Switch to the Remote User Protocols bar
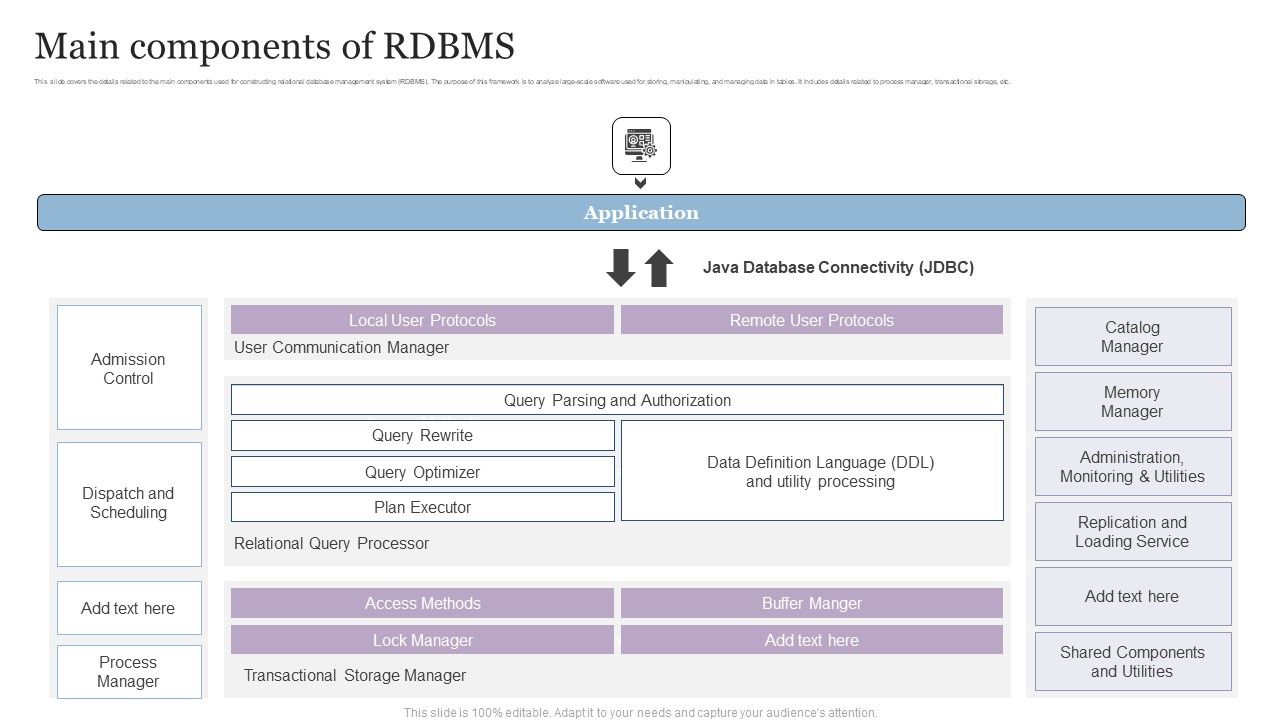1280x720 pixels. pos(812,320)
